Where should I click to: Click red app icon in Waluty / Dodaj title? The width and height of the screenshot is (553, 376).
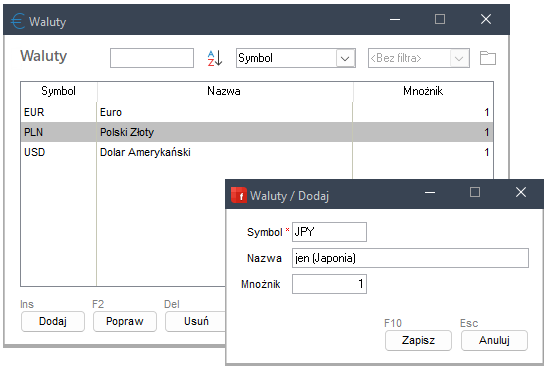coord(238,195)
